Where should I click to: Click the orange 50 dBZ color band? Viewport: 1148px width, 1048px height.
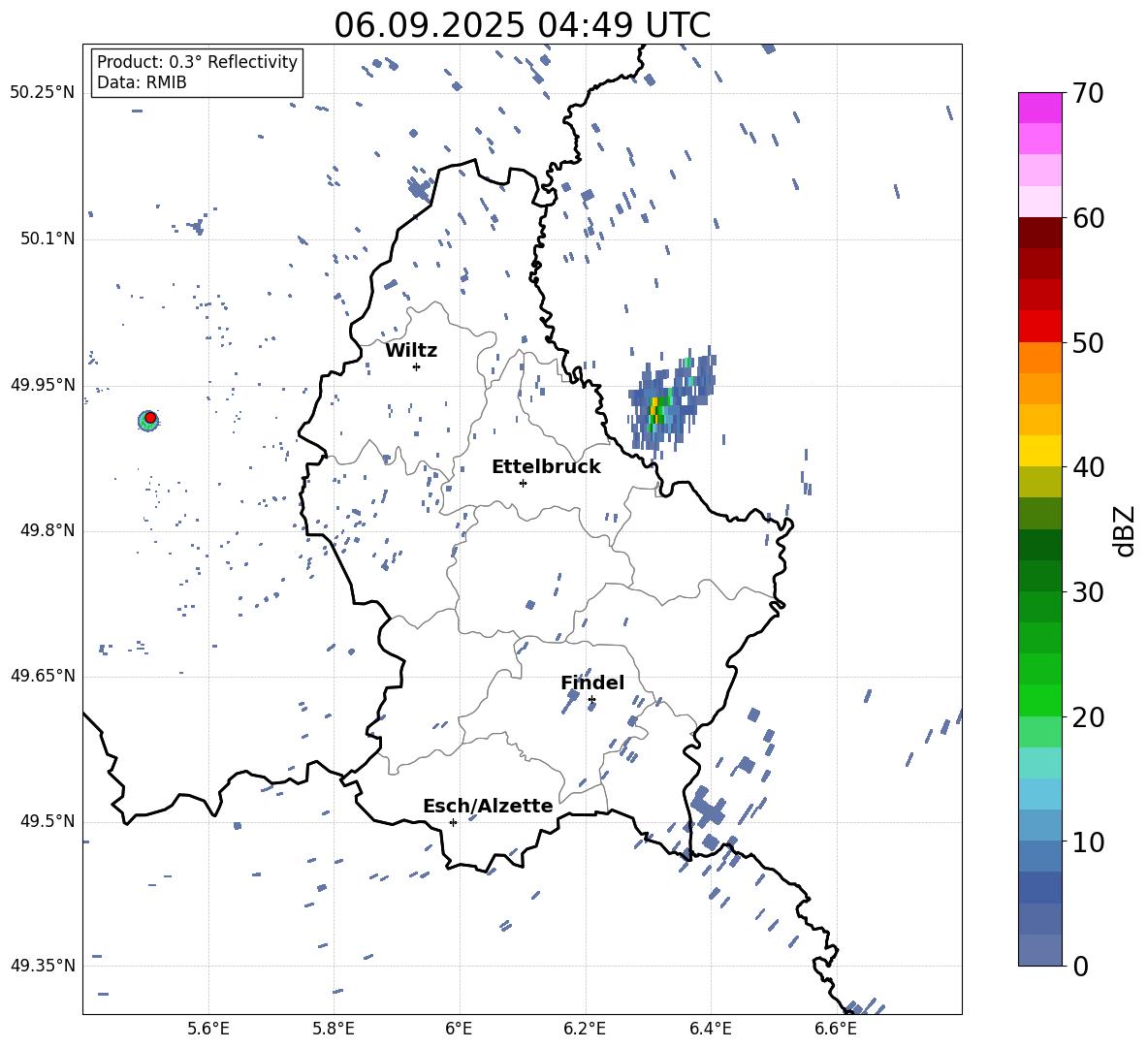point(1039,358)
